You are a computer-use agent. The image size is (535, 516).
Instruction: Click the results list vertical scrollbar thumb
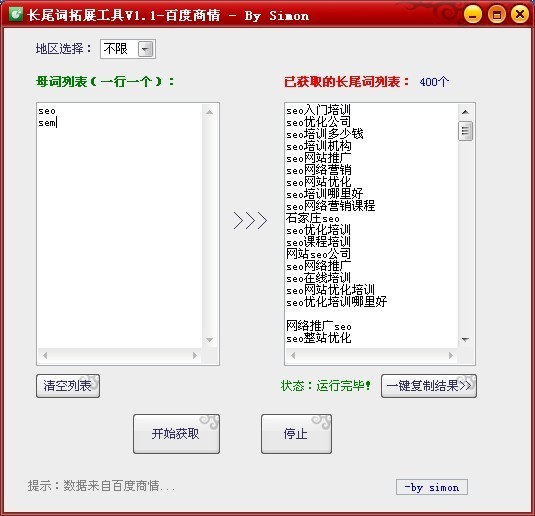(465, 131)
